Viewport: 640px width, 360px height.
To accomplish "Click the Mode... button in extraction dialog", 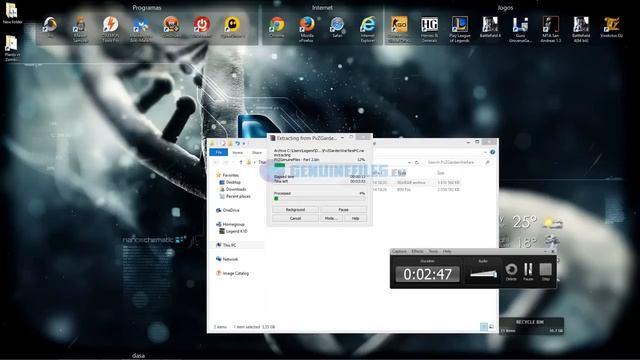I will 331,218.
